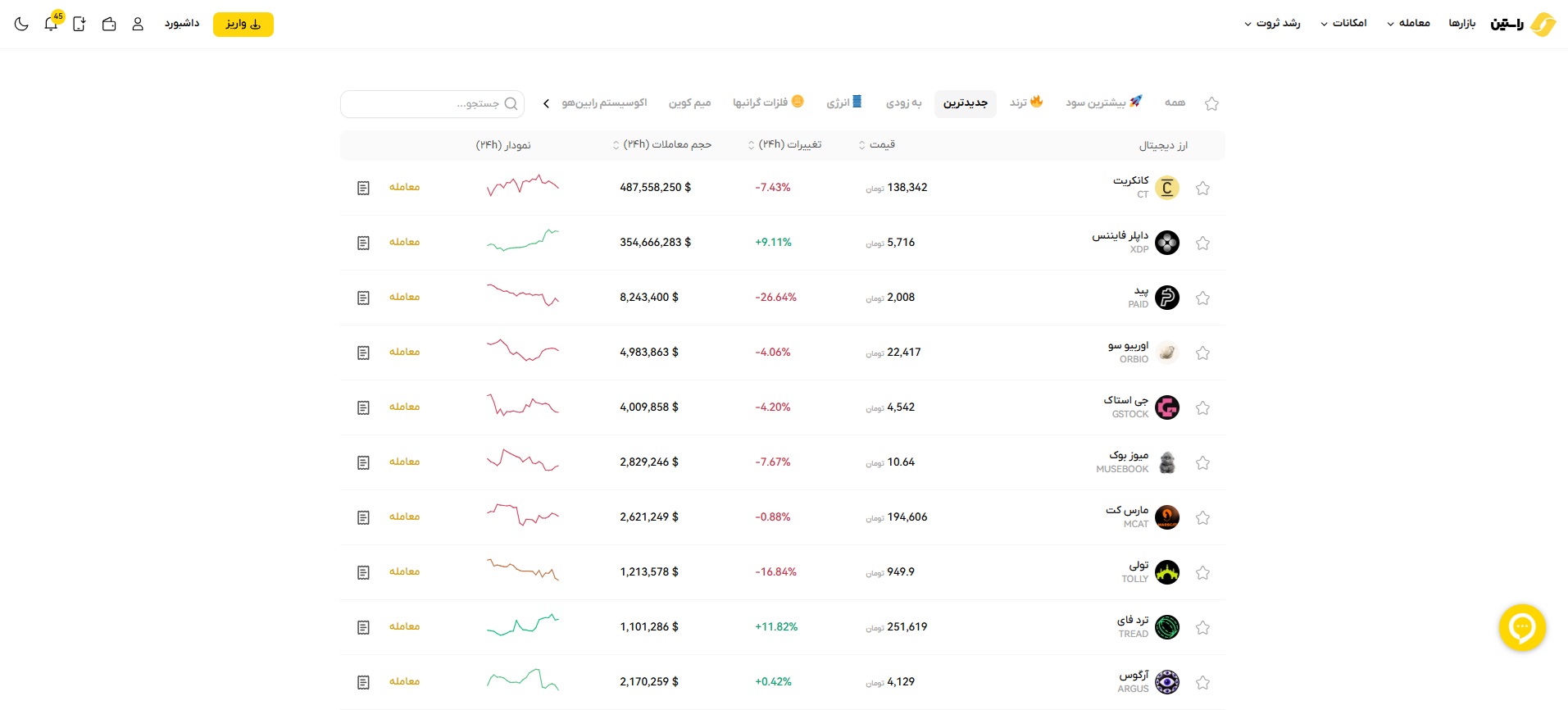Open بازارها in top navigation
The image size is (1568, 710).
(1461, 23)
